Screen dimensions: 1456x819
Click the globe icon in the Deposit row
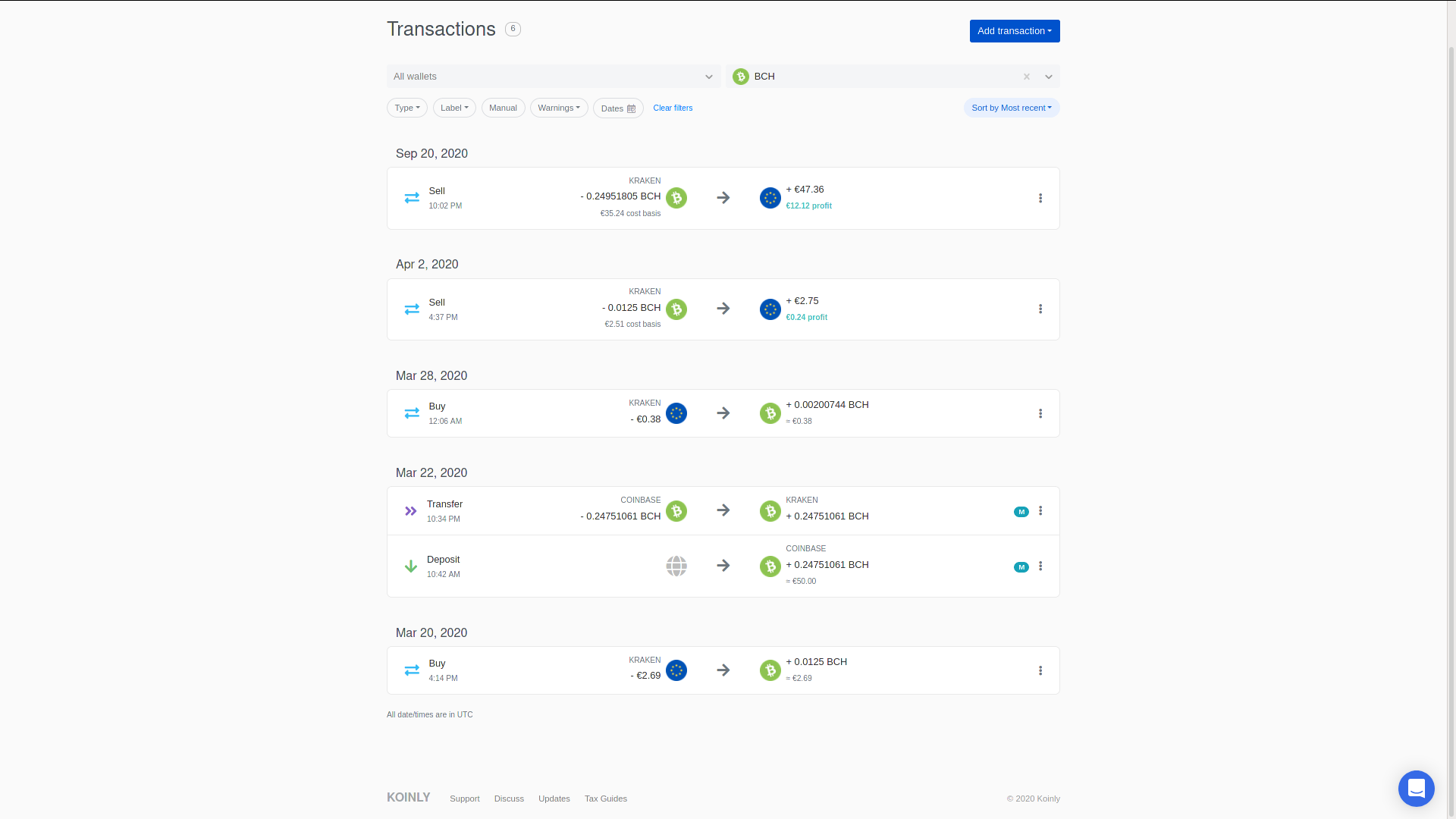pyautogui.click(x=676, y=566)
